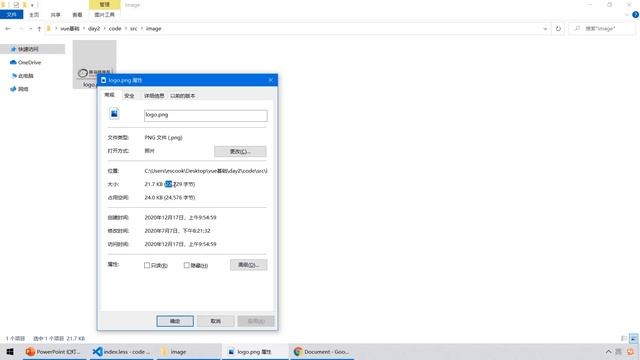640x360 pixels.
Task: Open the Explorer help icon
Action: point(636,15)
